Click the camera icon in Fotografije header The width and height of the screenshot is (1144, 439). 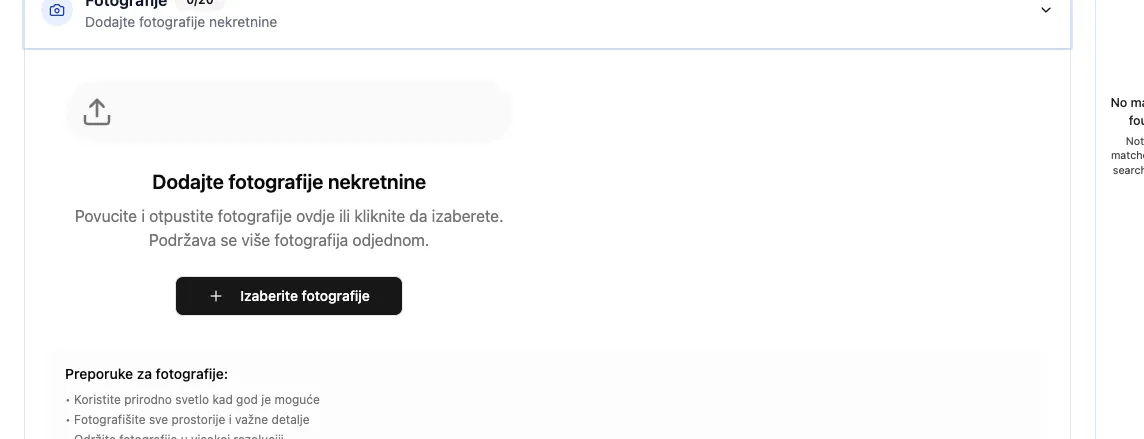click(x=57, y=11)
